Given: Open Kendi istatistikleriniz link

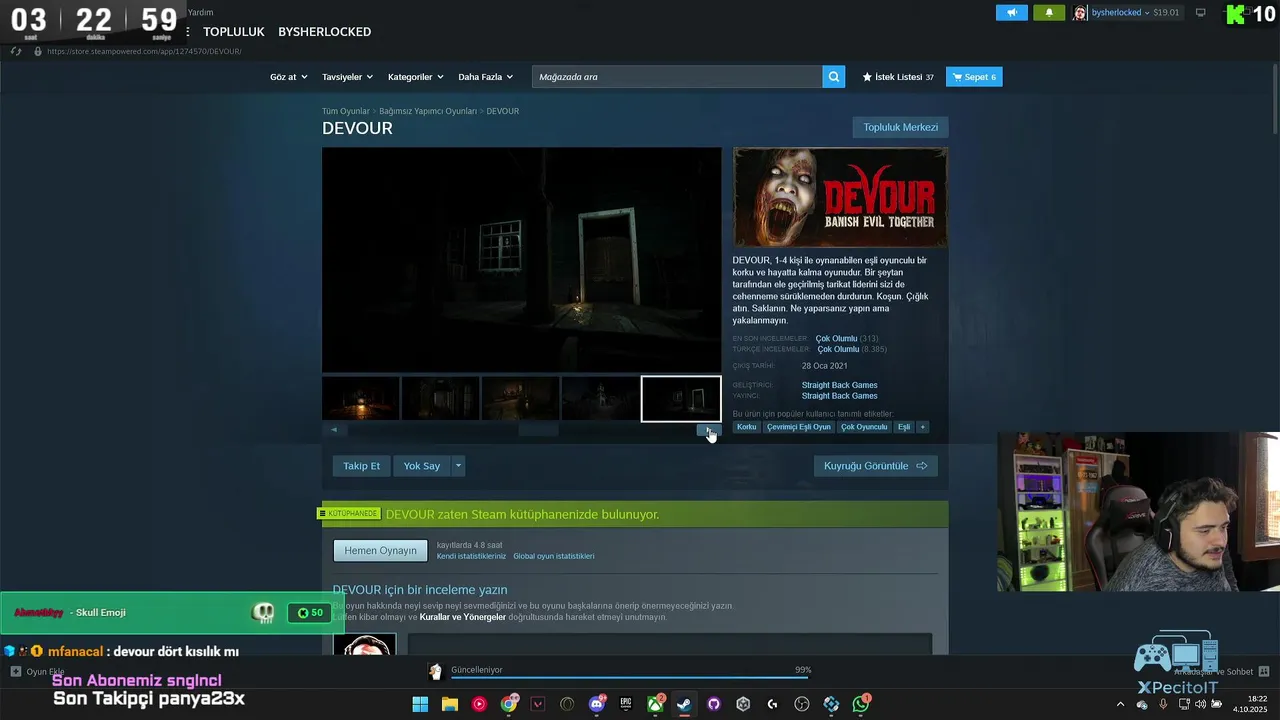Looking at the screenshot, I should click(x=471, y=556).
